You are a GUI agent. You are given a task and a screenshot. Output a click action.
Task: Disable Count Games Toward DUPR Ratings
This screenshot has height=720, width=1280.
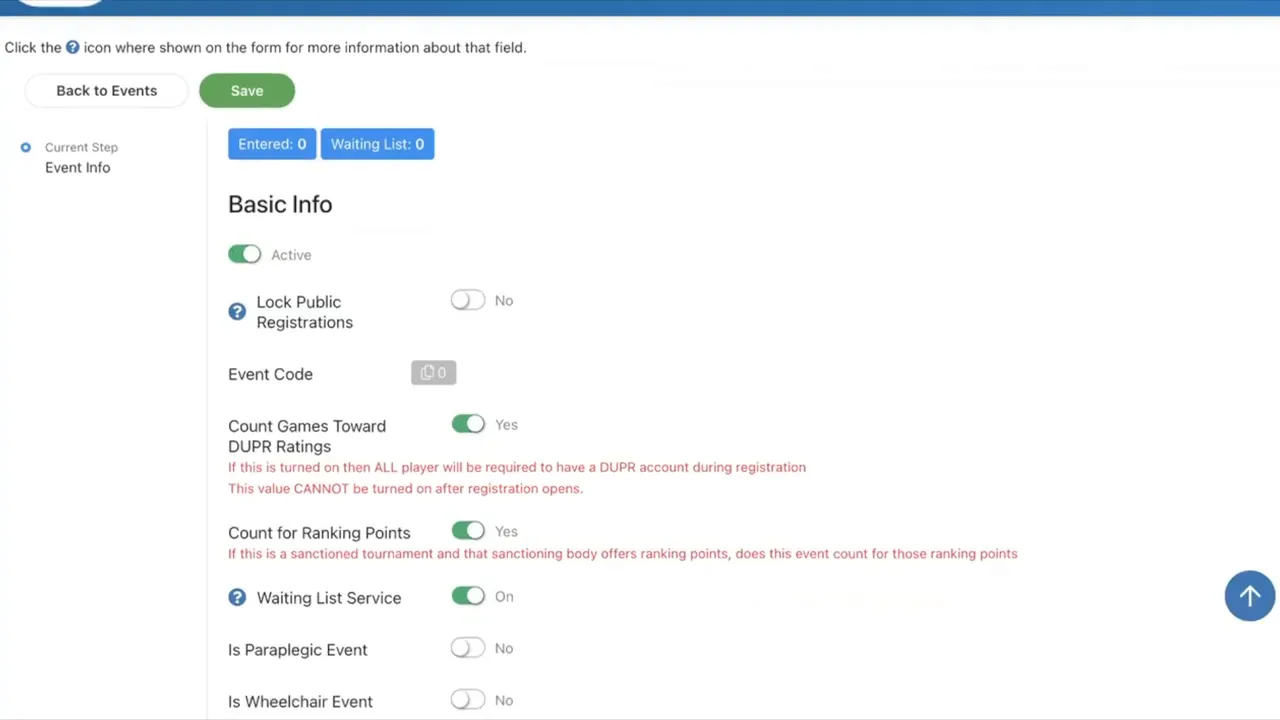(467, 424)
